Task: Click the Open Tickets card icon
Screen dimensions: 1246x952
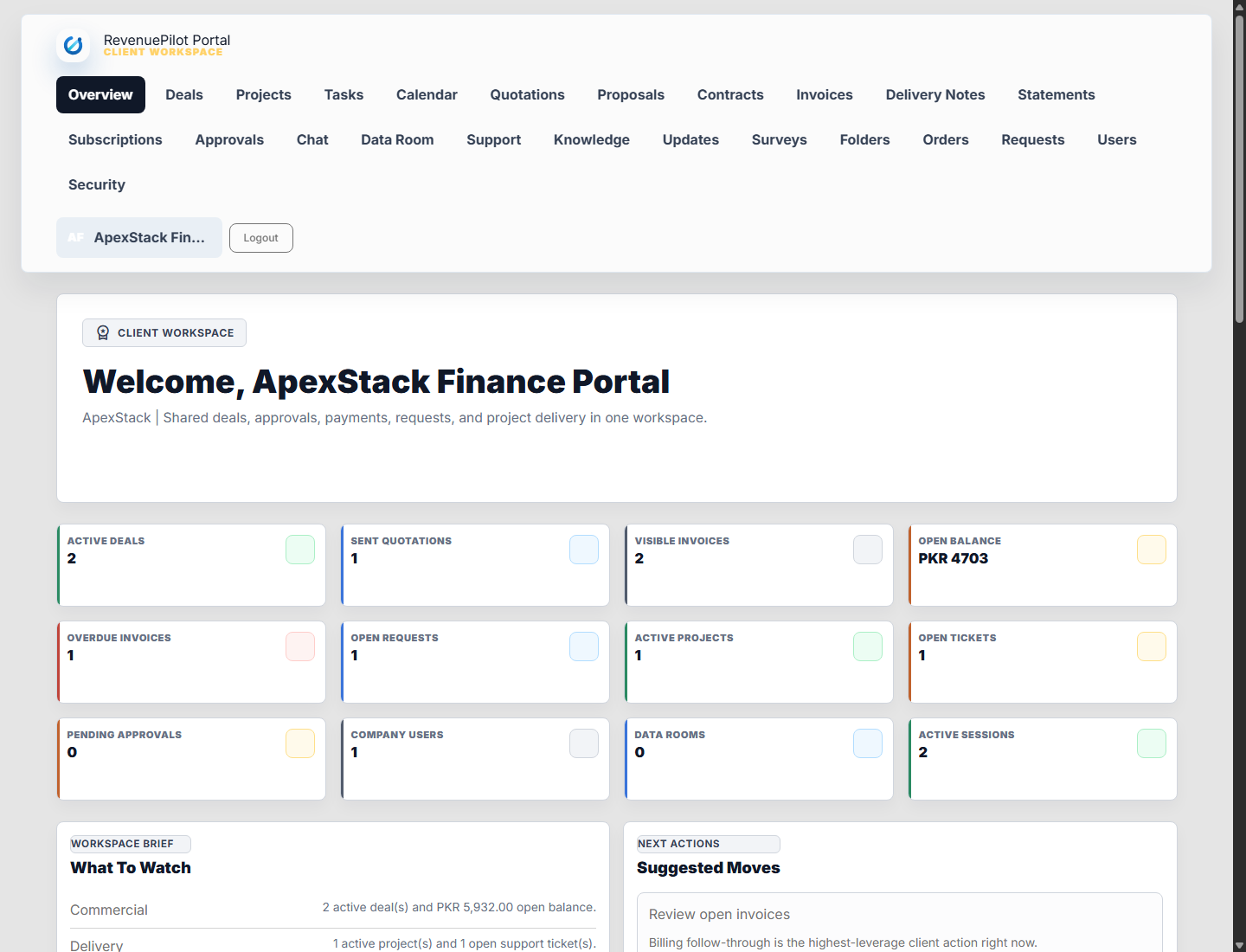Action: pos(1152,646)
